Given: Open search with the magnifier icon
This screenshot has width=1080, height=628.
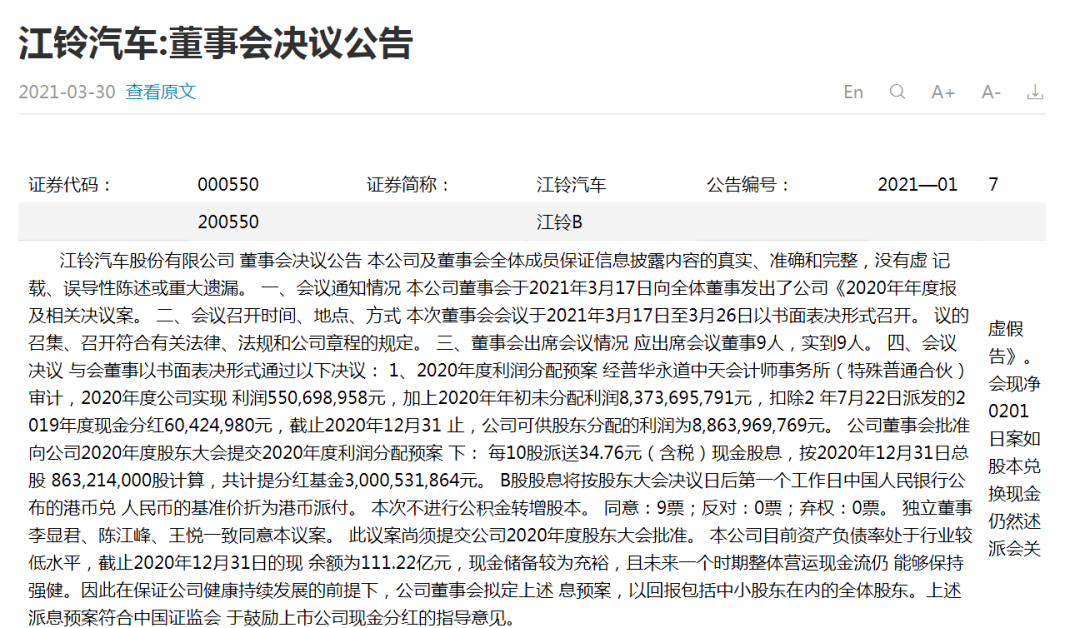Looking at the screenshot, I should pos(897,92).
